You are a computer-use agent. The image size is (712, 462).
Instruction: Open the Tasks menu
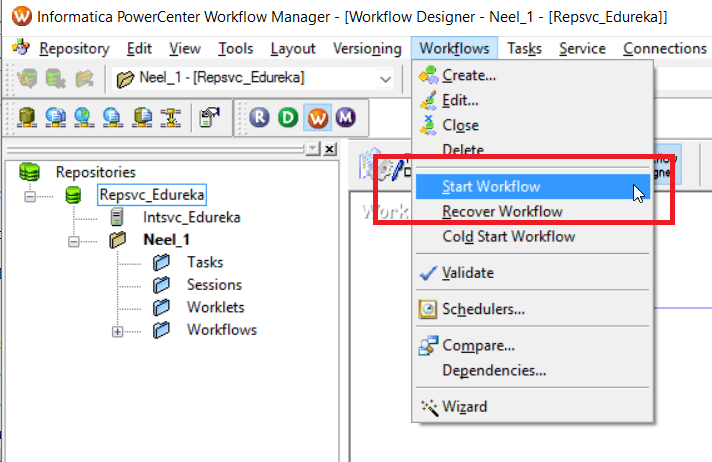tap(524, 48)
